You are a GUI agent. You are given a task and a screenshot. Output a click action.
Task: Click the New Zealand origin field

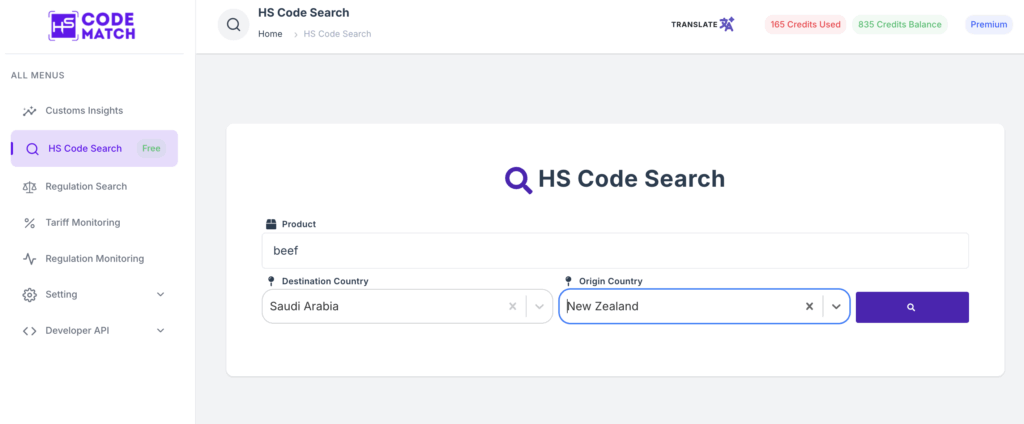click(704, 306)
